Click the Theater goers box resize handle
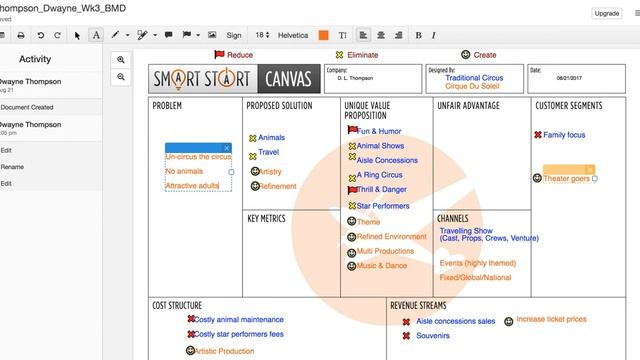This screenshot has width=640, height=360. point(595,178)
